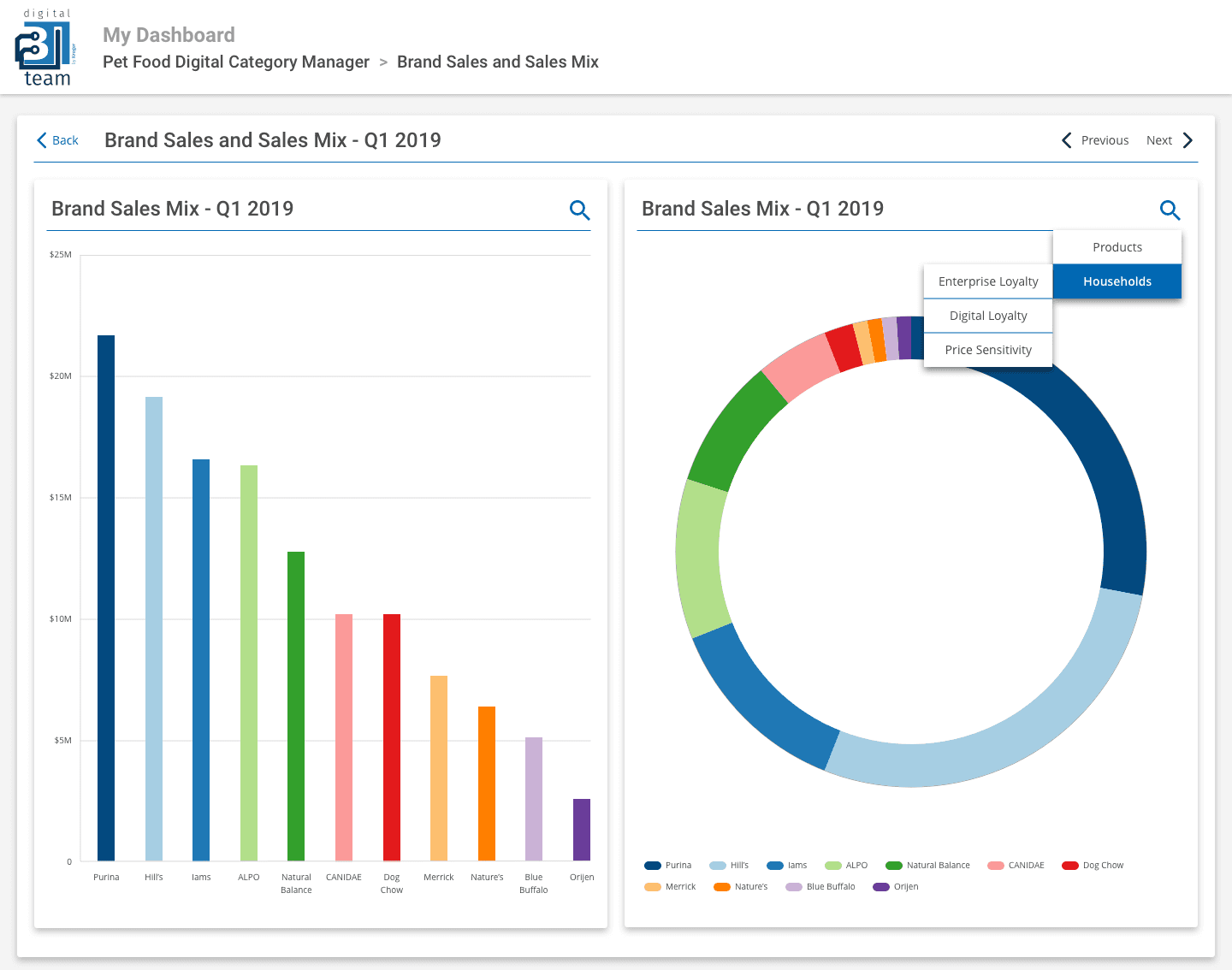Click the pink CANIDAE donut segment

[x=802, y=367]
